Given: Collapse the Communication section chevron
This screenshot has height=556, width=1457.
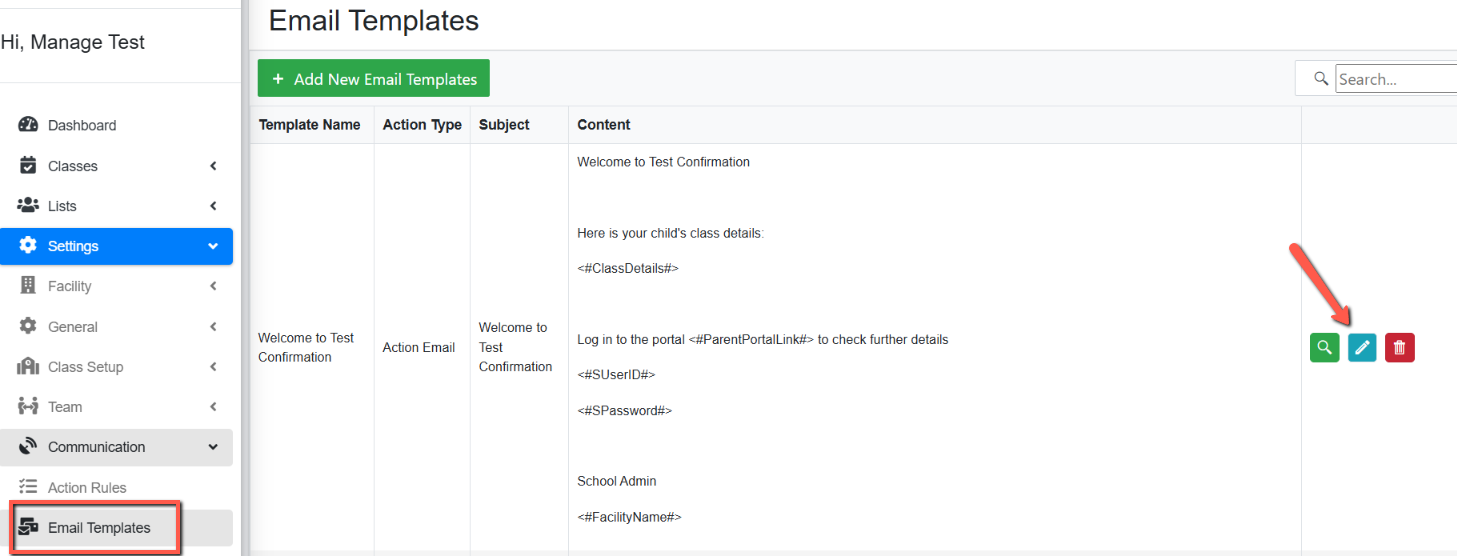Looking at the screenshot, I should (x=213, y=447).
